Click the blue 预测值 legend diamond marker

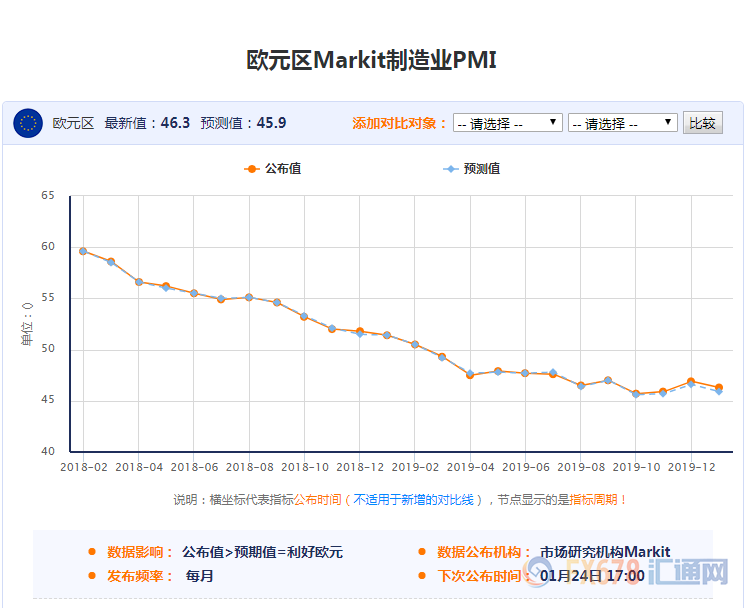click(x=450, y=169)
